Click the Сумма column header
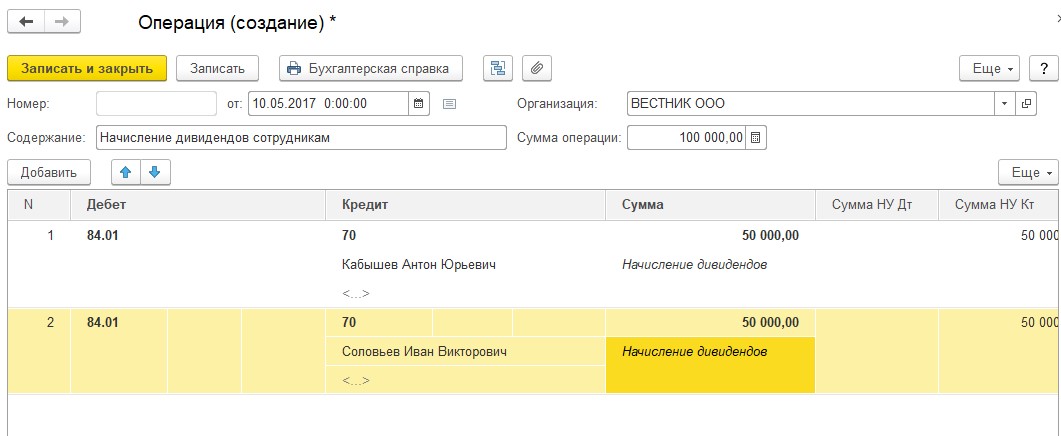 (x=710, y=205)
